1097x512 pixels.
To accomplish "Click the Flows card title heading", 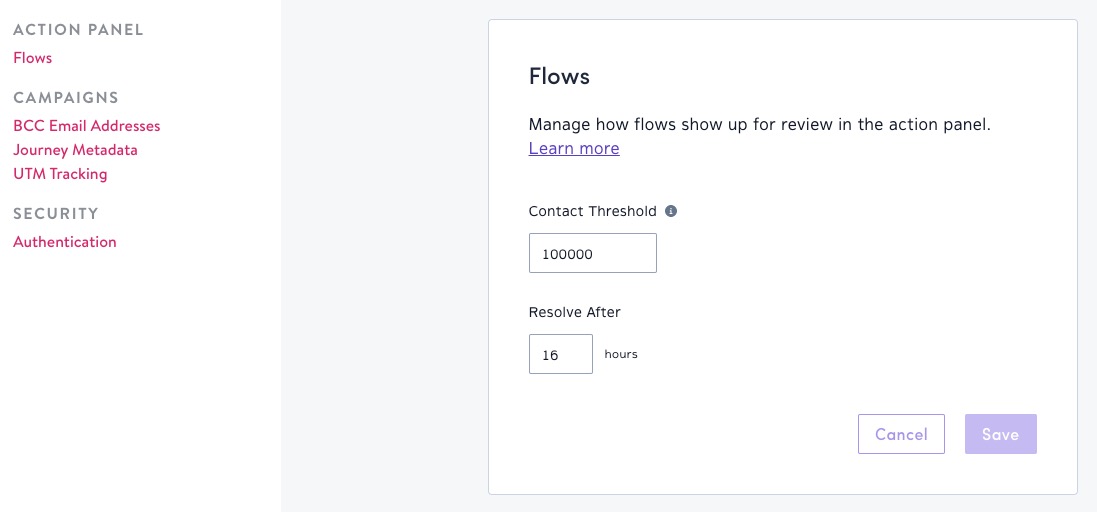I will (x=559, y=76).
